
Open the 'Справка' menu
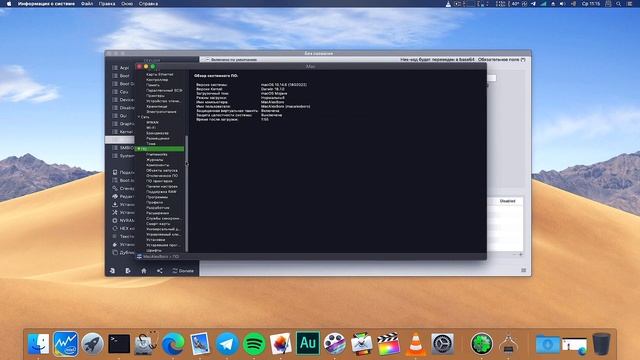(148, 4)
